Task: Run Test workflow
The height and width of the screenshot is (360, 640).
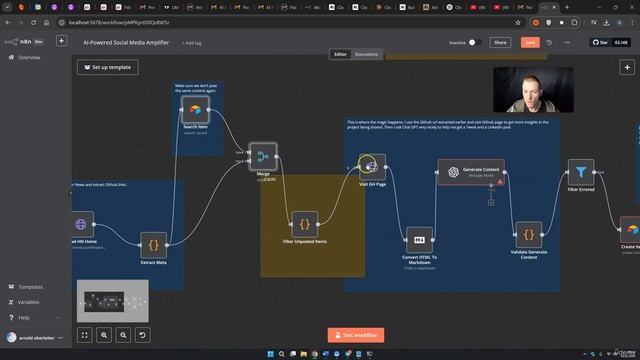Action: point(356,335)
